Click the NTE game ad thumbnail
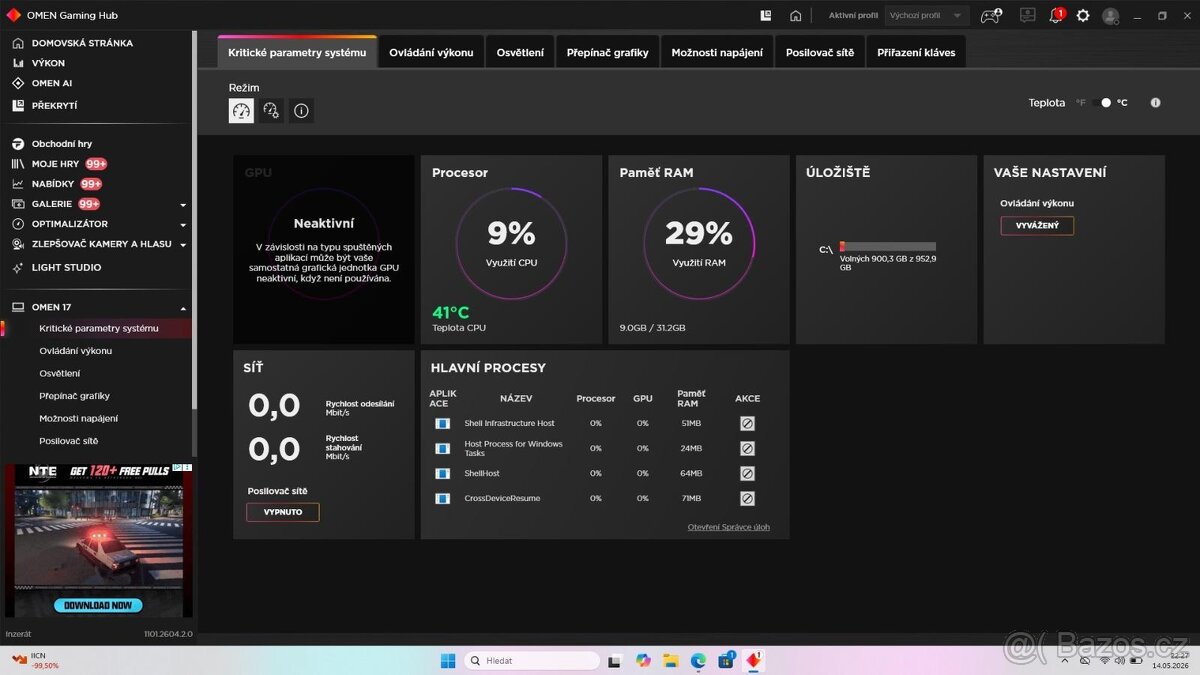1200x675 pixels. click(x=98, y=540)
